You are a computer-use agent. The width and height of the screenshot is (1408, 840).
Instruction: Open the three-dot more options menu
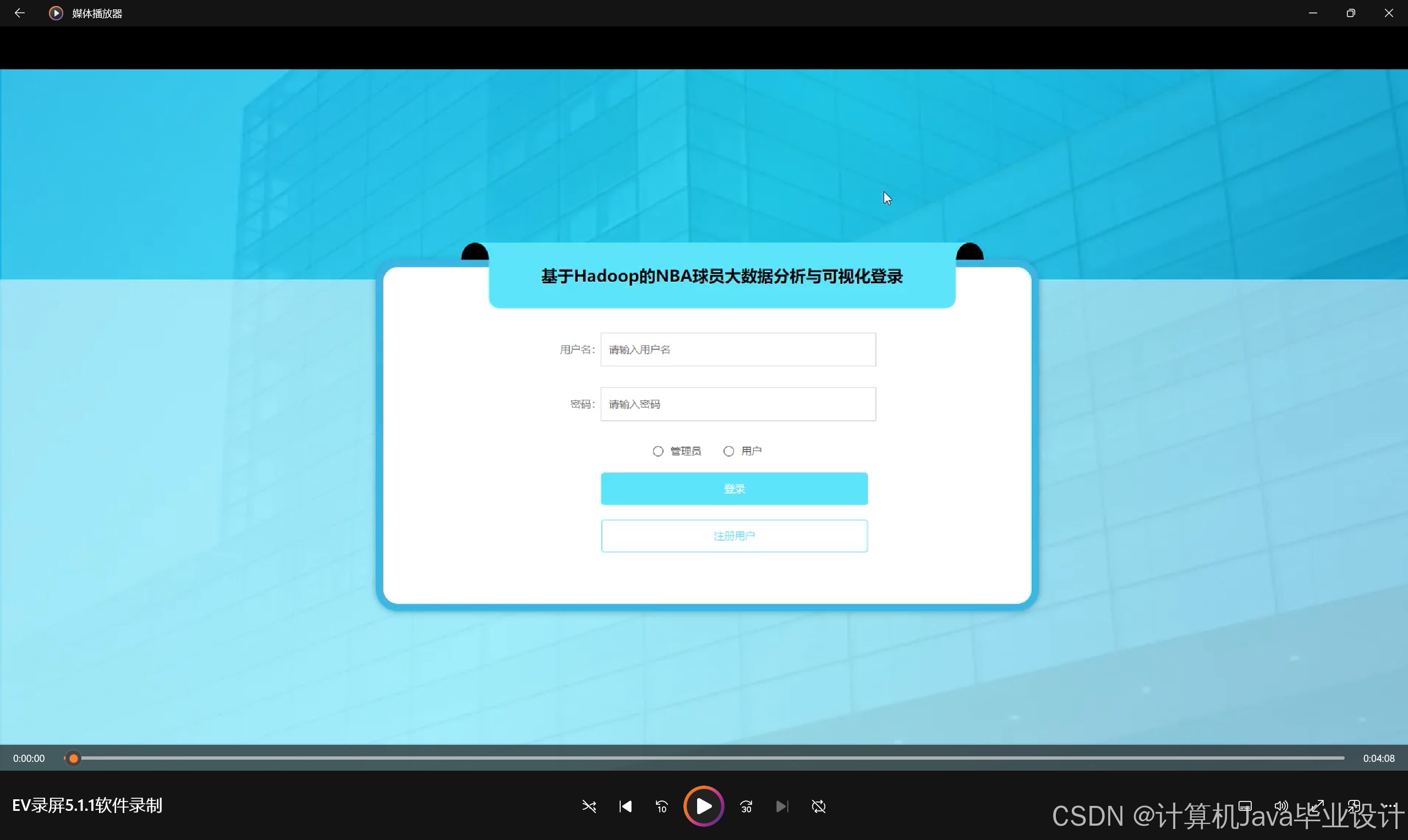coord(1389,805)
